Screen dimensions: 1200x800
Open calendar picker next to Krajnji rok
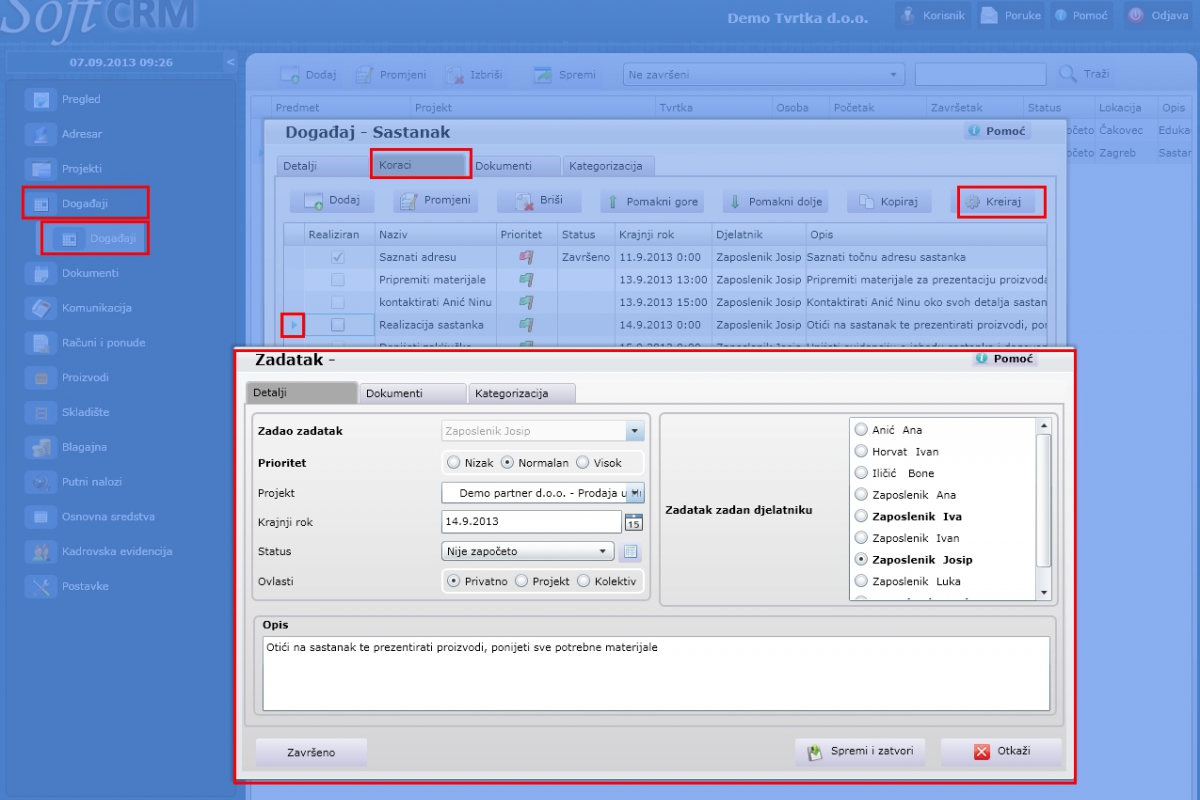click(634, 522)
